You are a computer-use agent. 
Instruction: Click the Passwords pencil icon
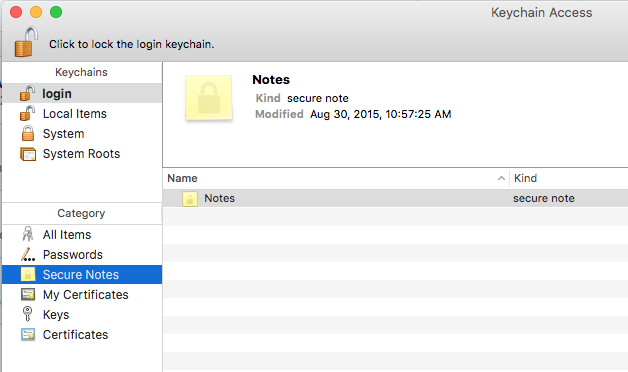point(28,254)
